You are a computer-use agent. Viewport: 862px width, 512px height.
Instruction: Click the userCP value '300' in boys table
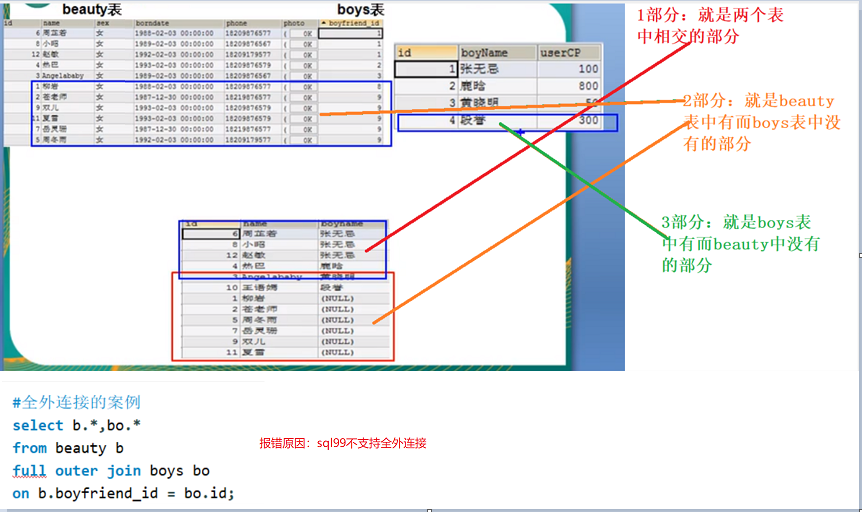point(588,120)
